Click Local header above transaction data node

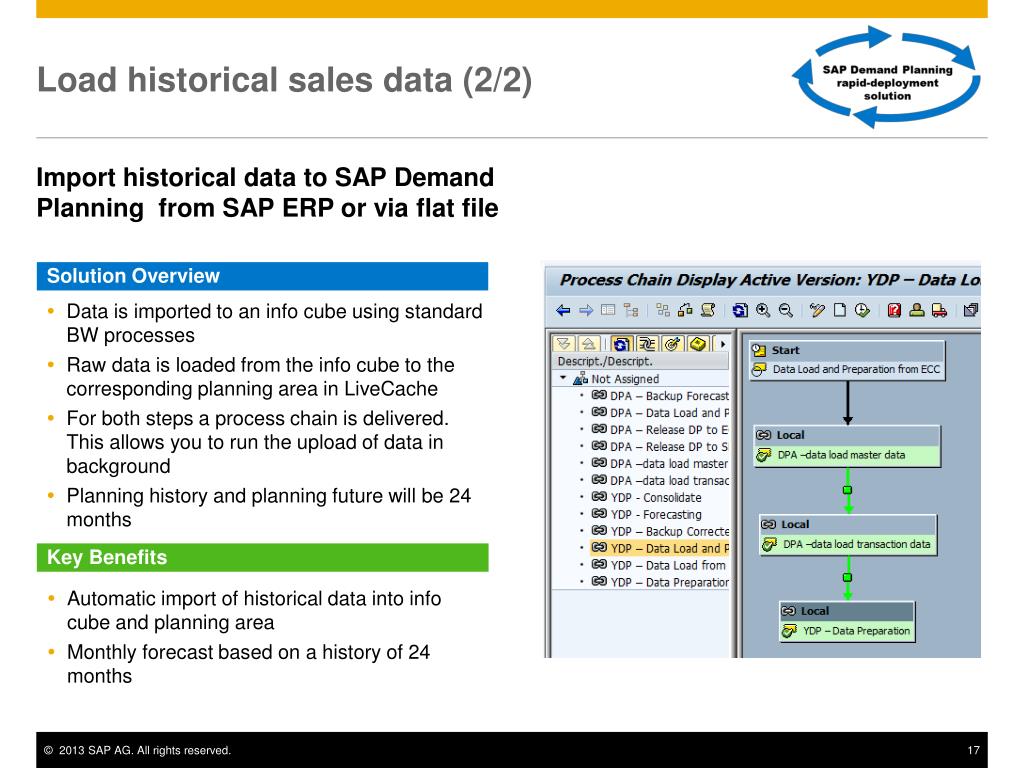[x=848, y=524]
